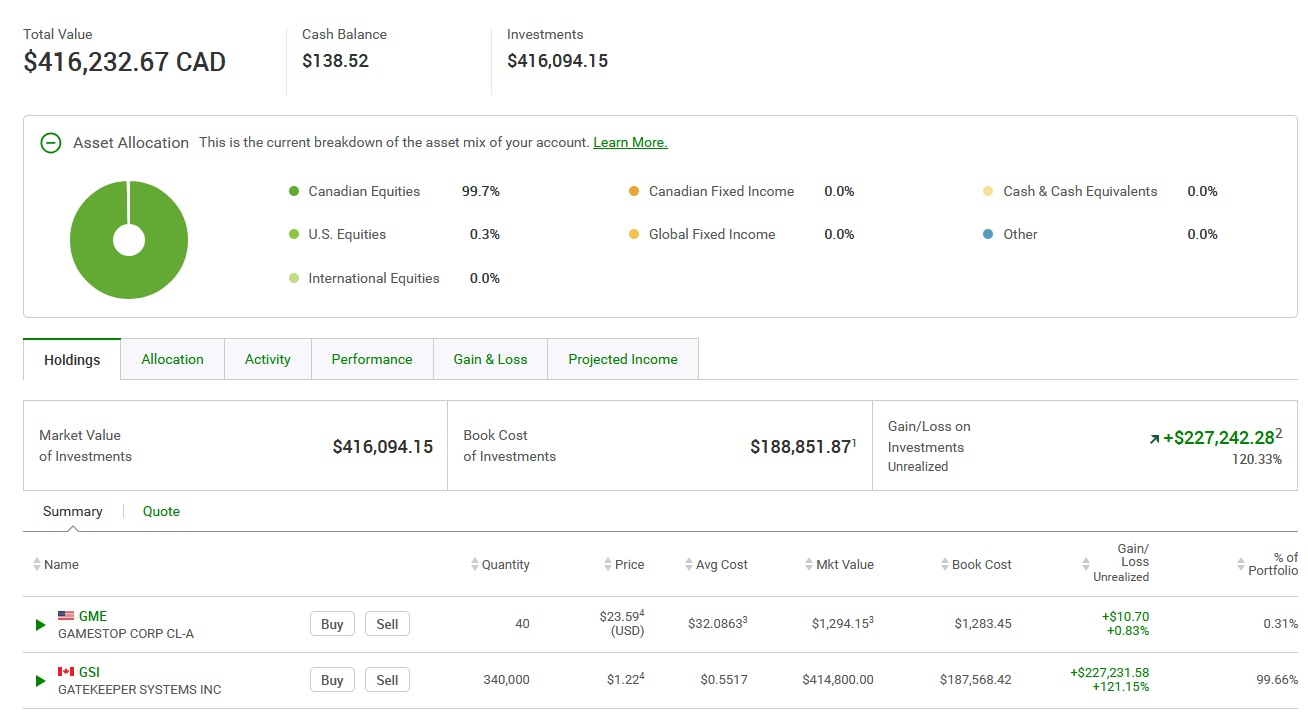Open the Learn More link
Screen dimensions: 1308x717
coord(630,143)
